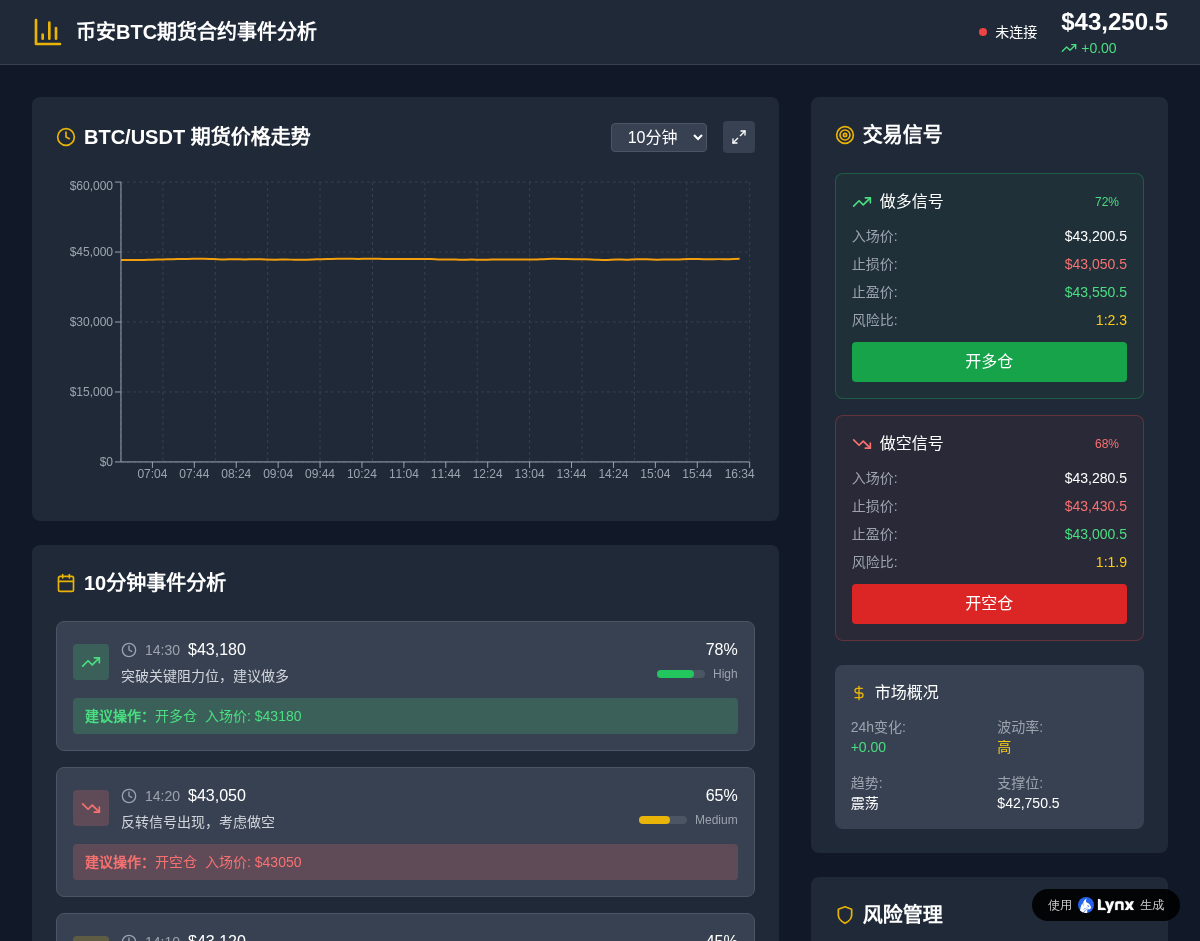Click the dollar icon beside 市场概况
Viewport: 1200px width, 941px height.
tap(859, 693)
